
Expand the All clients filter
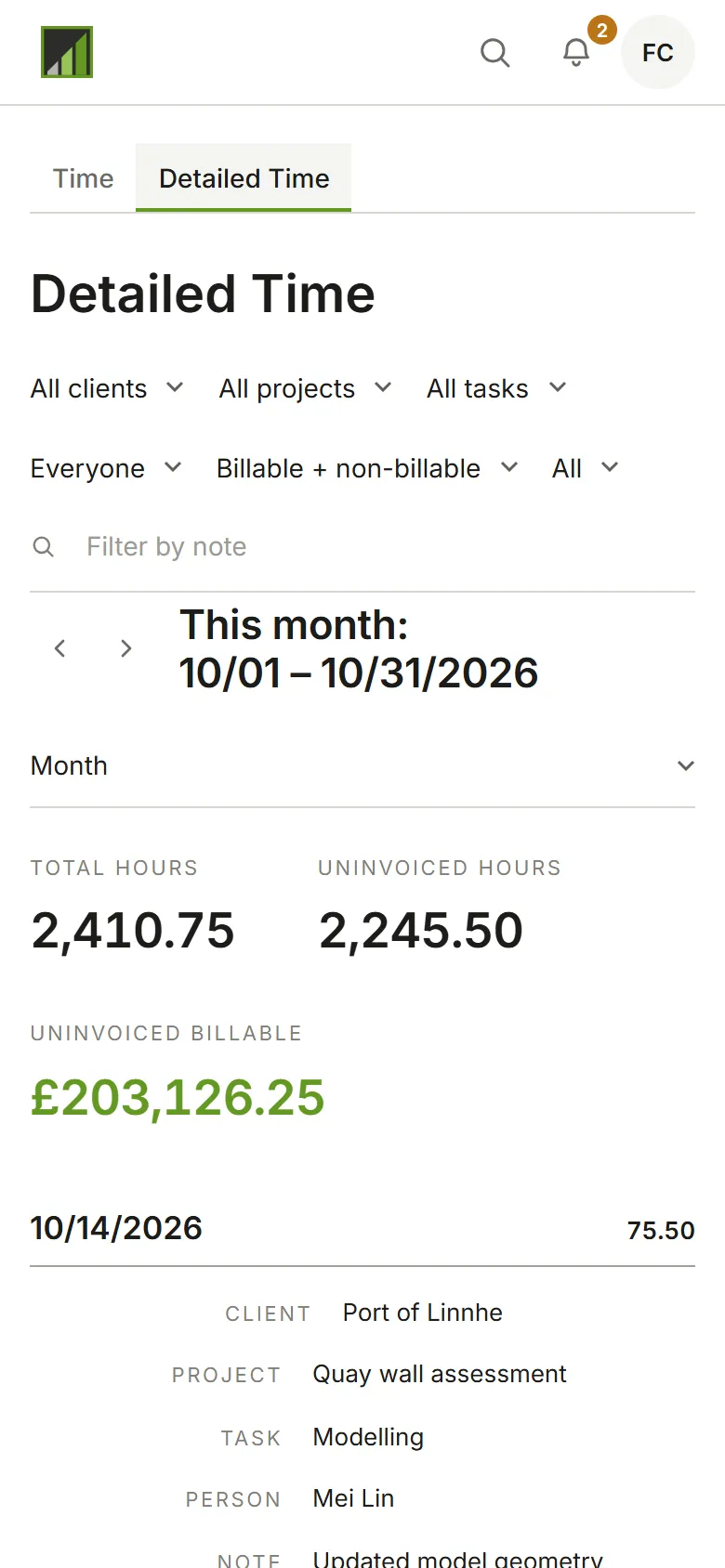tap(108, 388)
